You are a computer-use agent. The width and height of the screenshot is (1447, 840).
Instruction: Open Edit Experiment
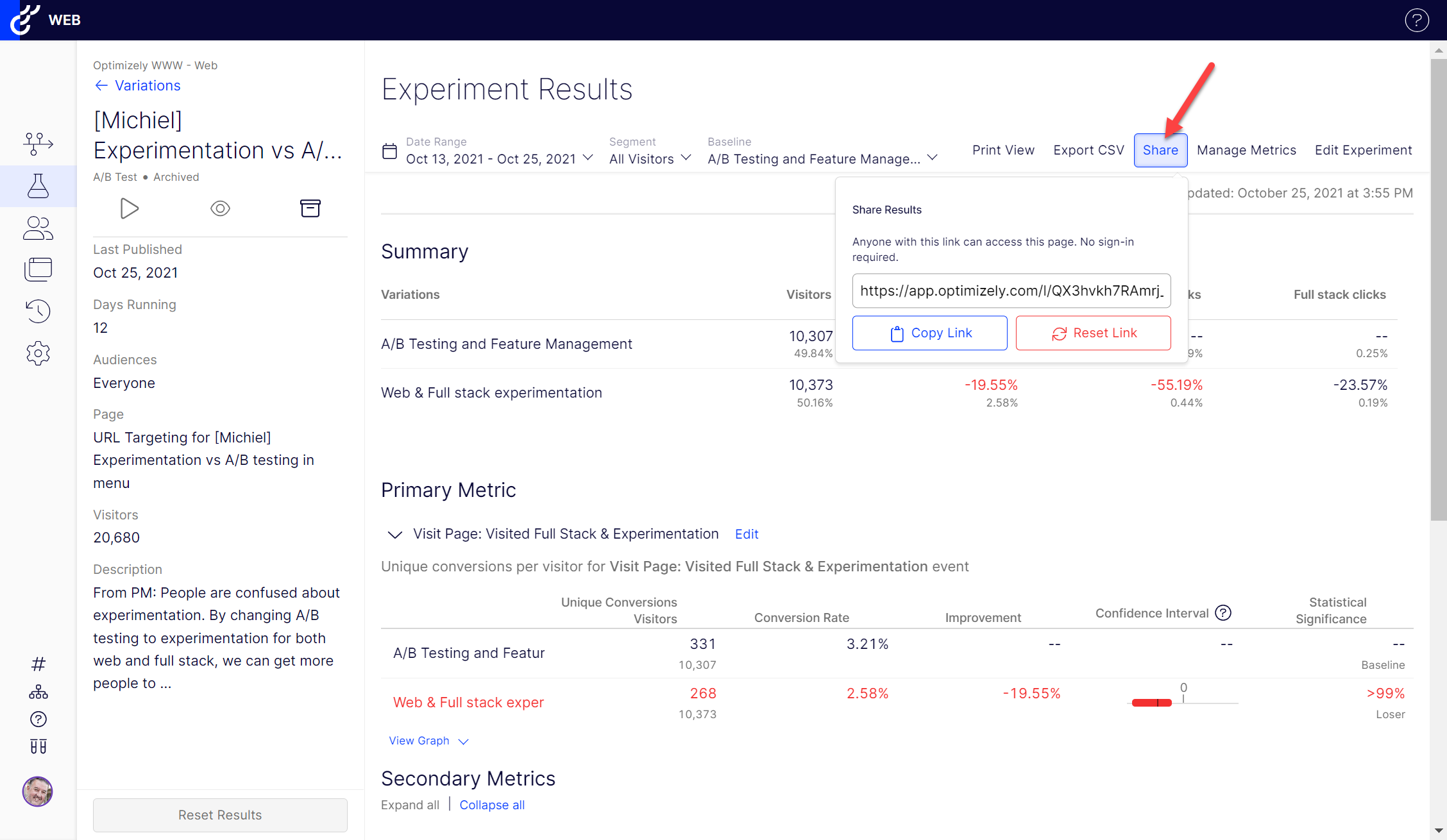click(x=1363, y=150)
